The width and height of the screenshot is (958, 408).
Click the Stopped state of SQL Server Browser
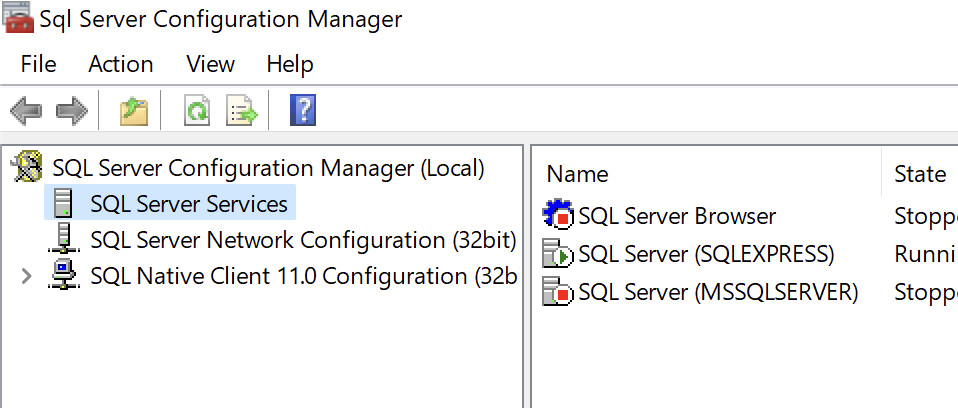click(x=926, y=216)
